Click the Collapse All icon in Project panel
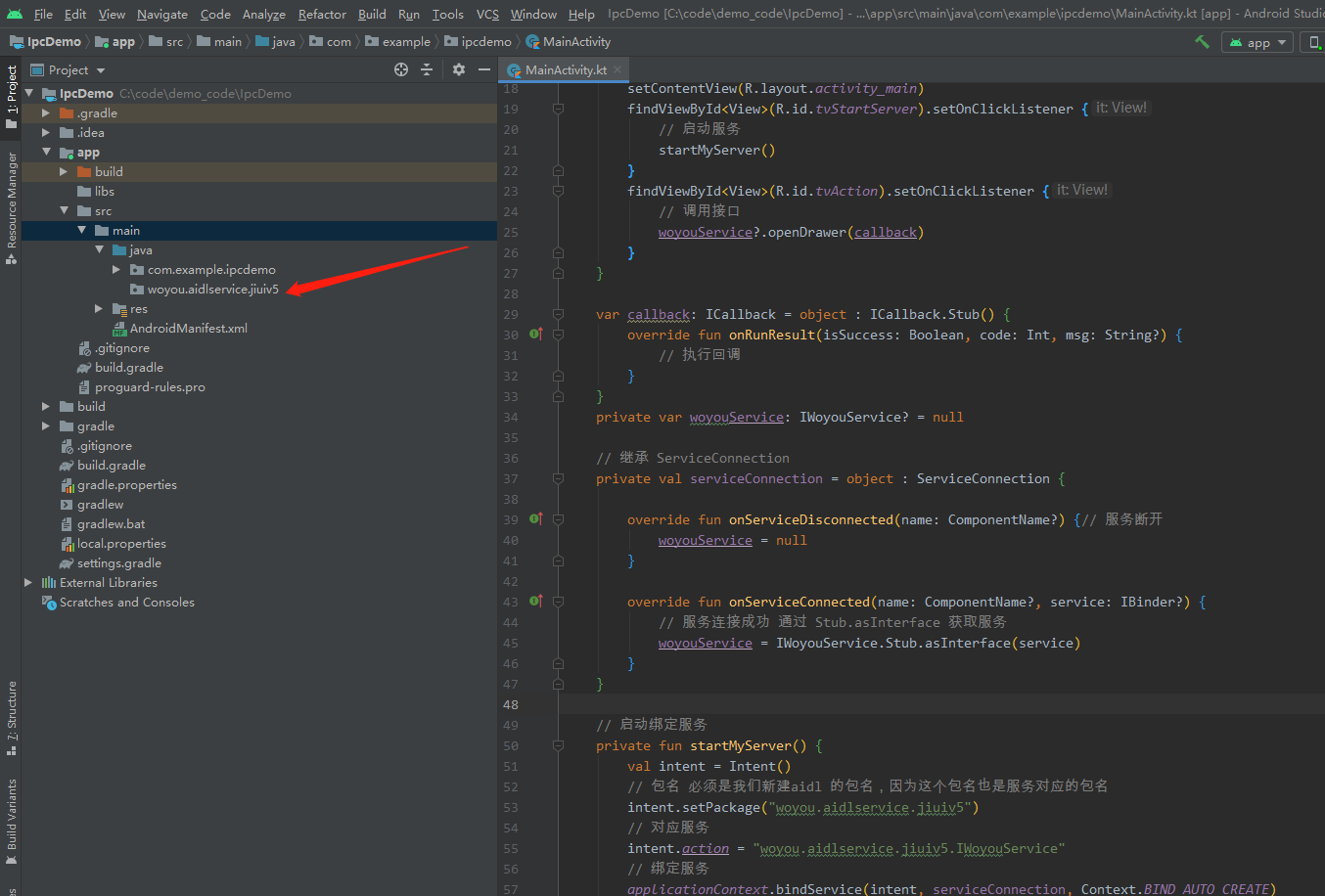 (x=427, y=69)
